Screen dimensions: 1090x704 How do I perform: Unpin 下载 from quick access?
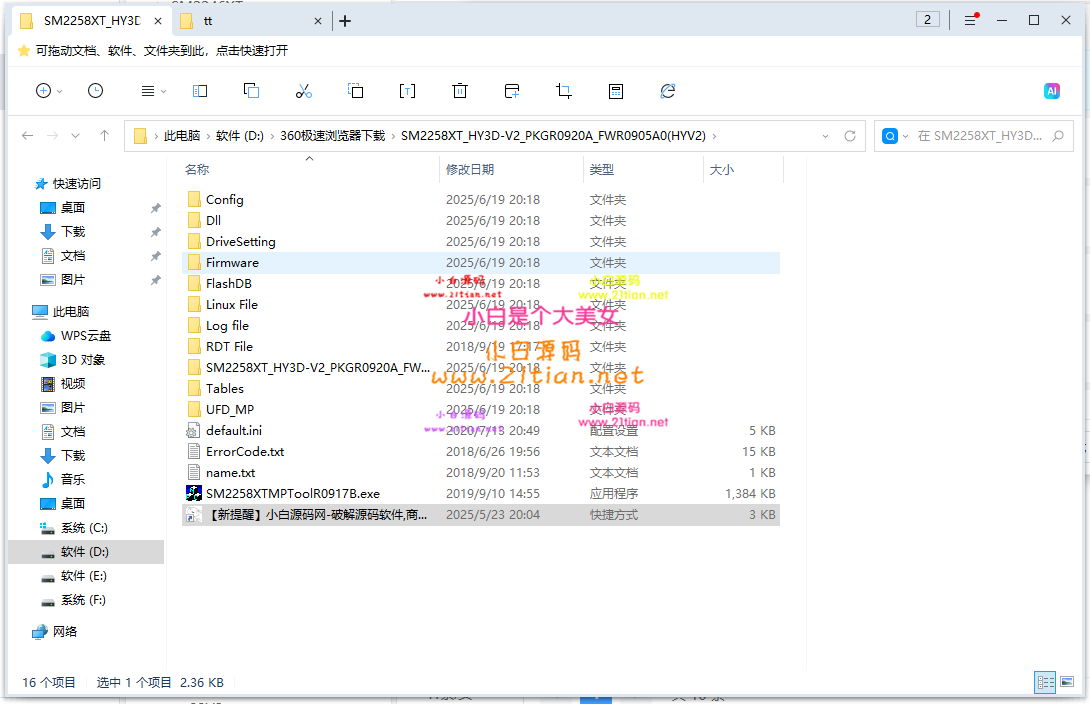click(156, 231)
